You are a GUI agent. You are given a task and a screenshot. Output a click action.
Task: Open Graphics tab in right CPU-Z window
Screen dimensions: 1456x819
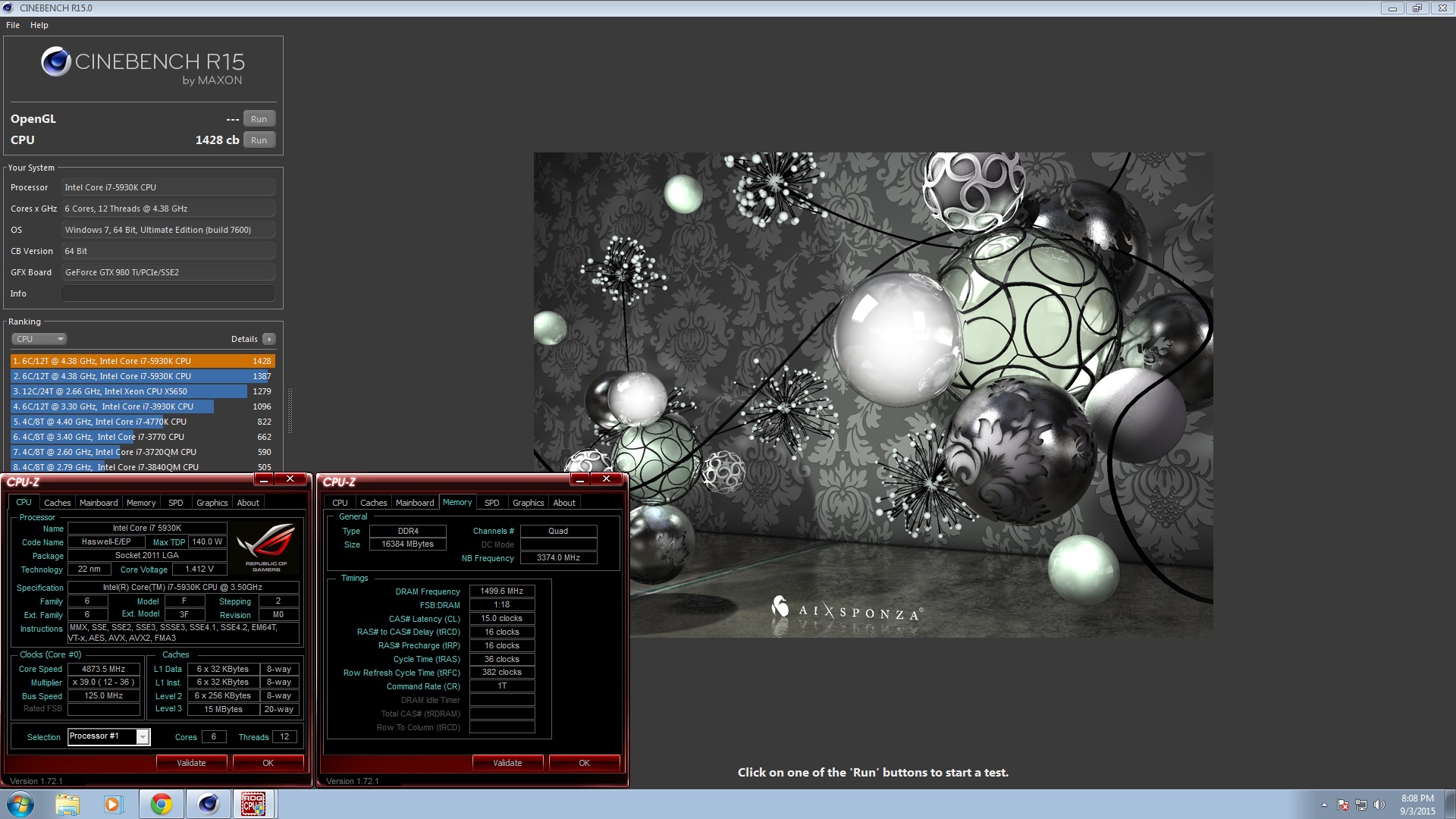(x=529, y=503)
